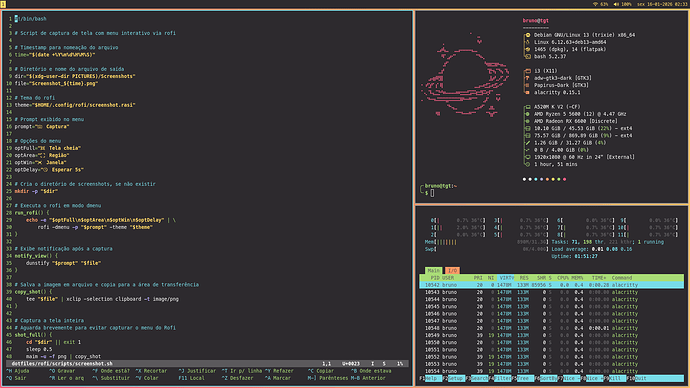
Task: Click the ^W Onde está? shortcut in nano footer
Action: click(x=111, y=371)
